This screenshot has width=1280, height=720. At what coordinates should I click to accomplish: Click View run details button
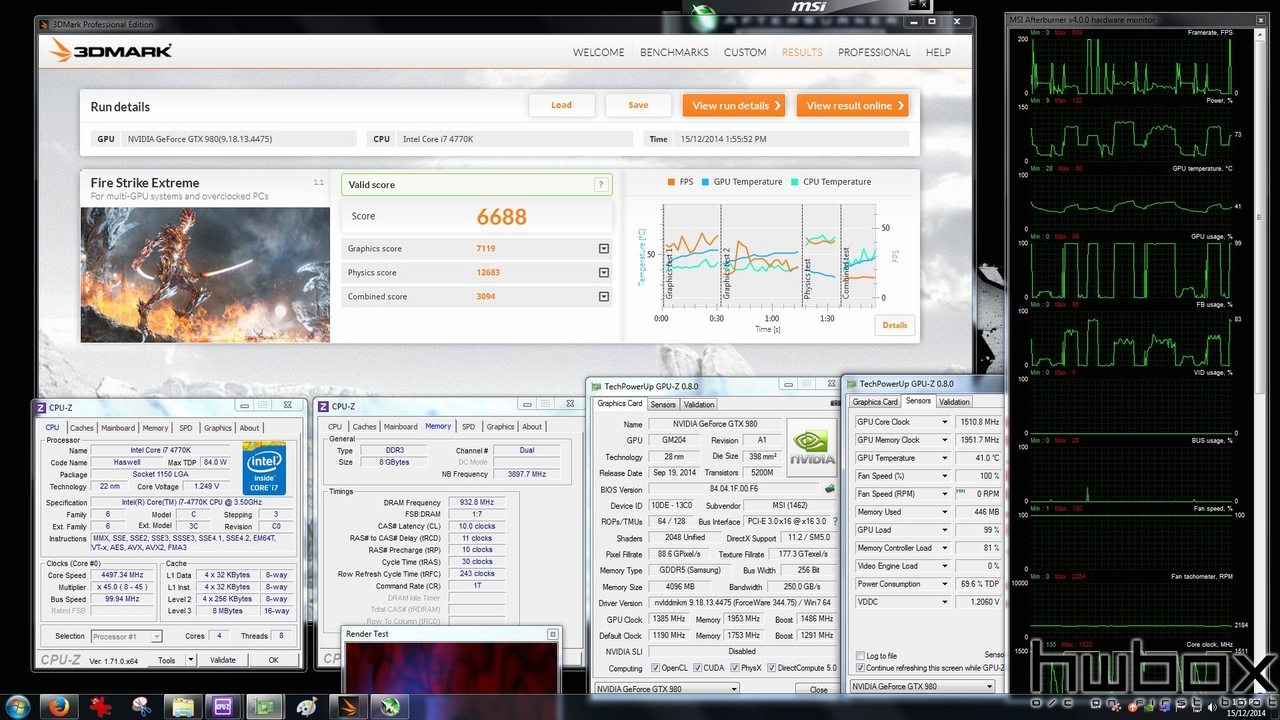735,105
